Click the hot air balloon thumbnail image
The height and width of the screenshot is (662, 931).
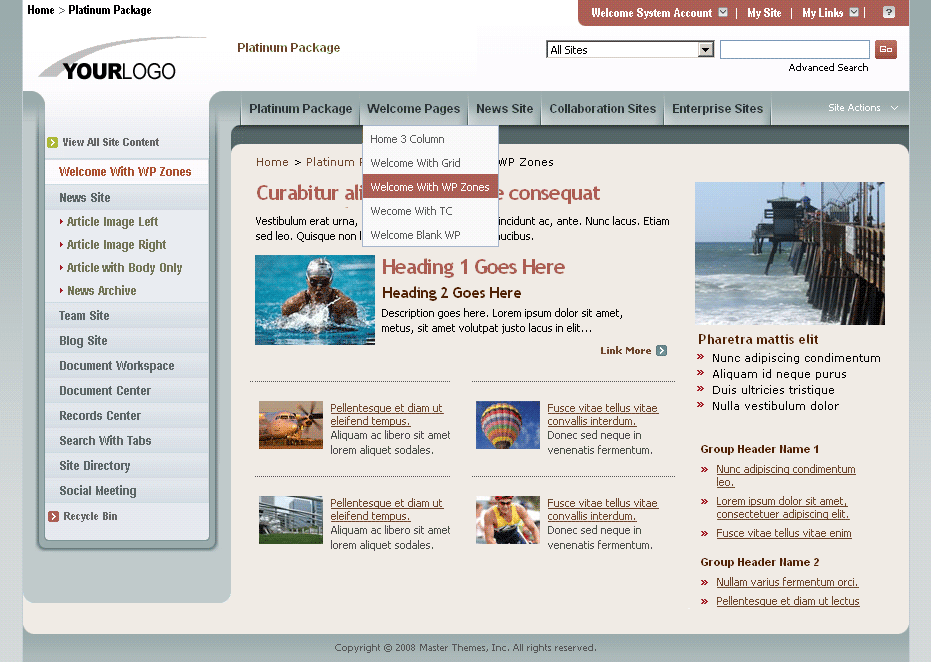507,425
